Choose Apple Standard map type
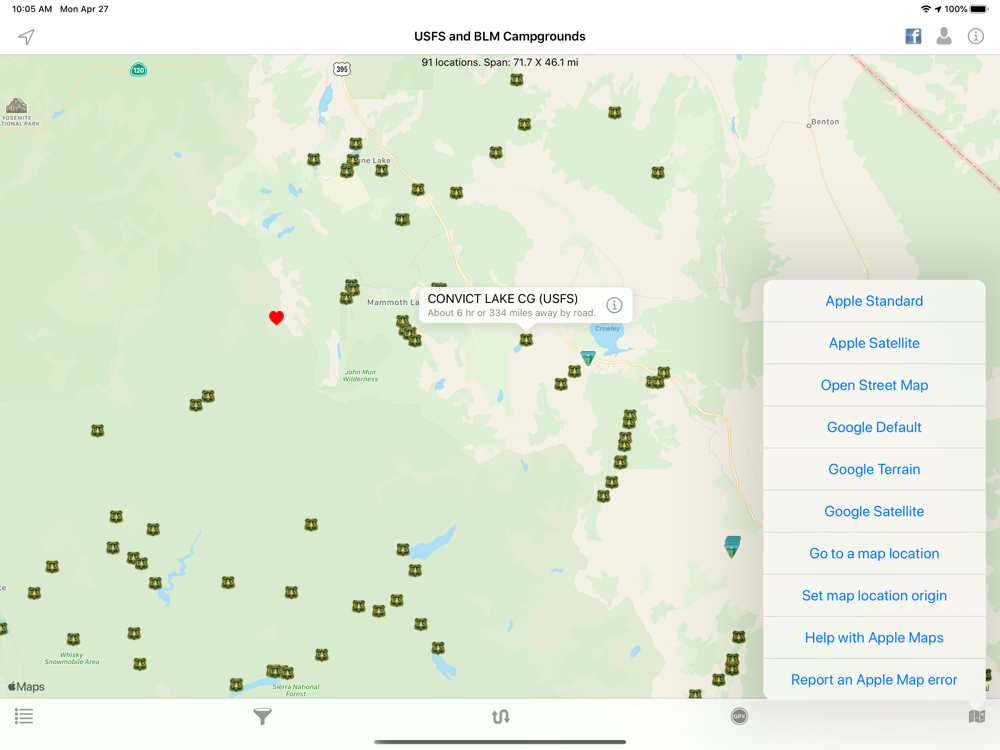The image size is (1000, 750). pos(874,301)
